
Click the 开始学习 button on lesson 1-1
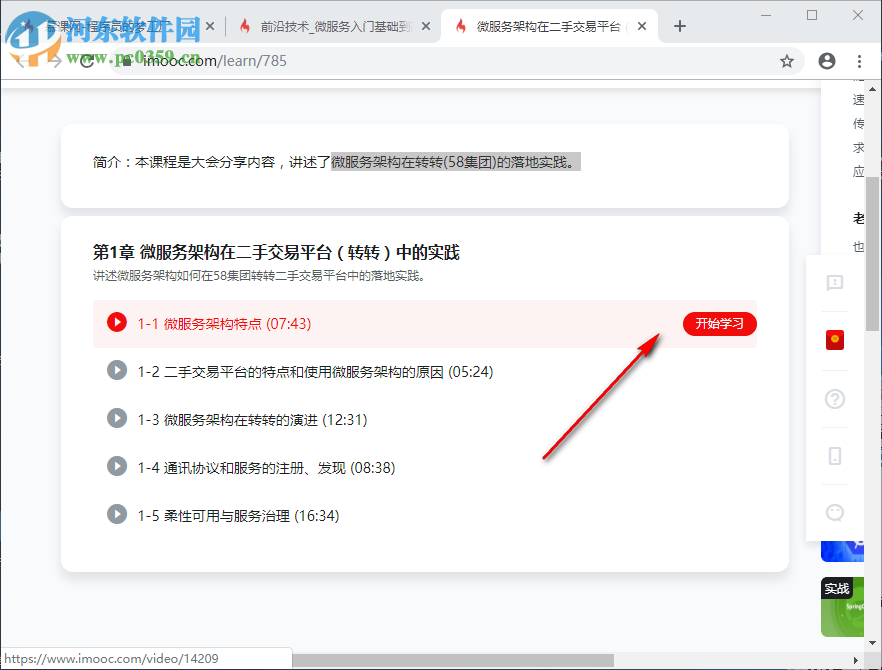coord(719,323)
